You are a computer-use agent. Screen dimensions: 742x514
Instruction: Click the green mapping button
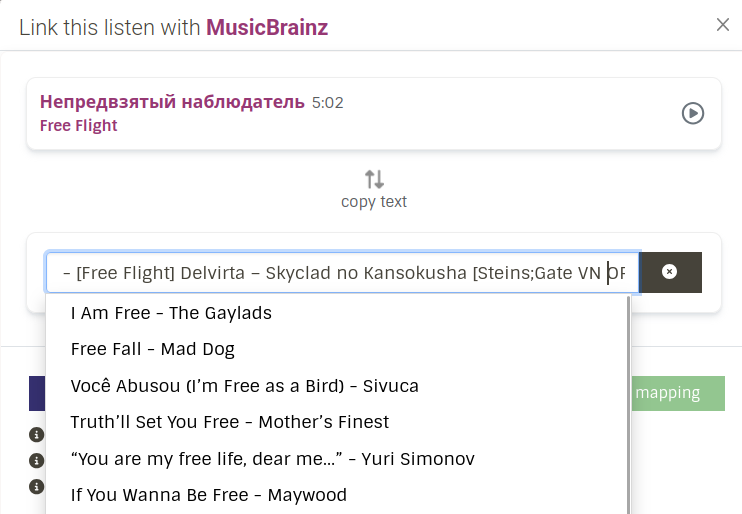(x=680, y=393)
